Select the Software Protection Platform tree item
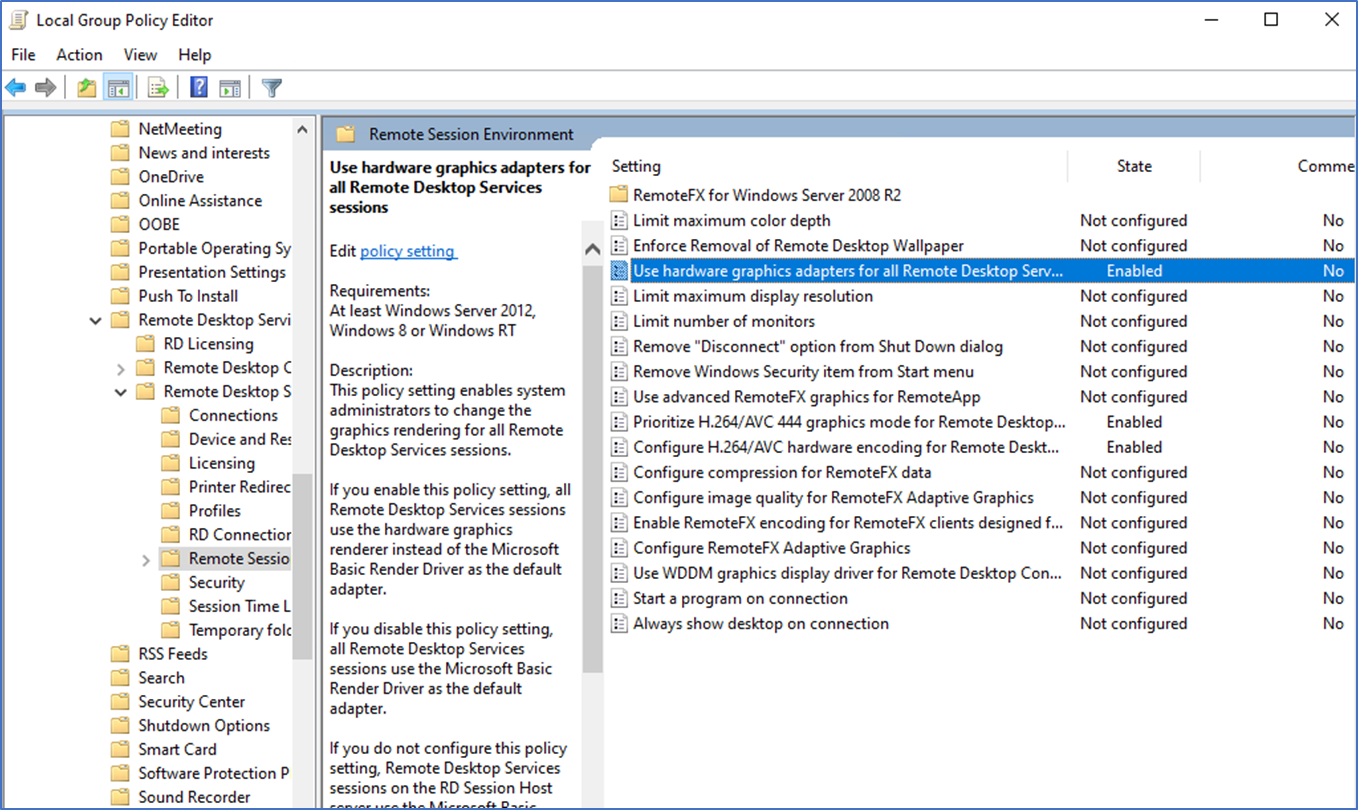The width and height of the screenshot is (1358, 810). point(214,774)
